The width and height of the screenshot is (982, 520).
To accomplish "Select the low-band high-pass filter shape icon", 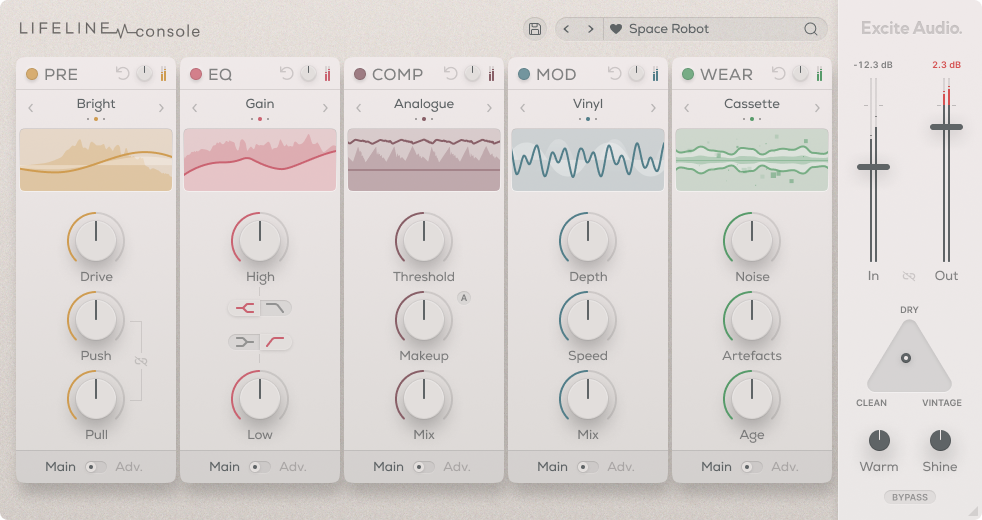I will (x=276, y=342).
